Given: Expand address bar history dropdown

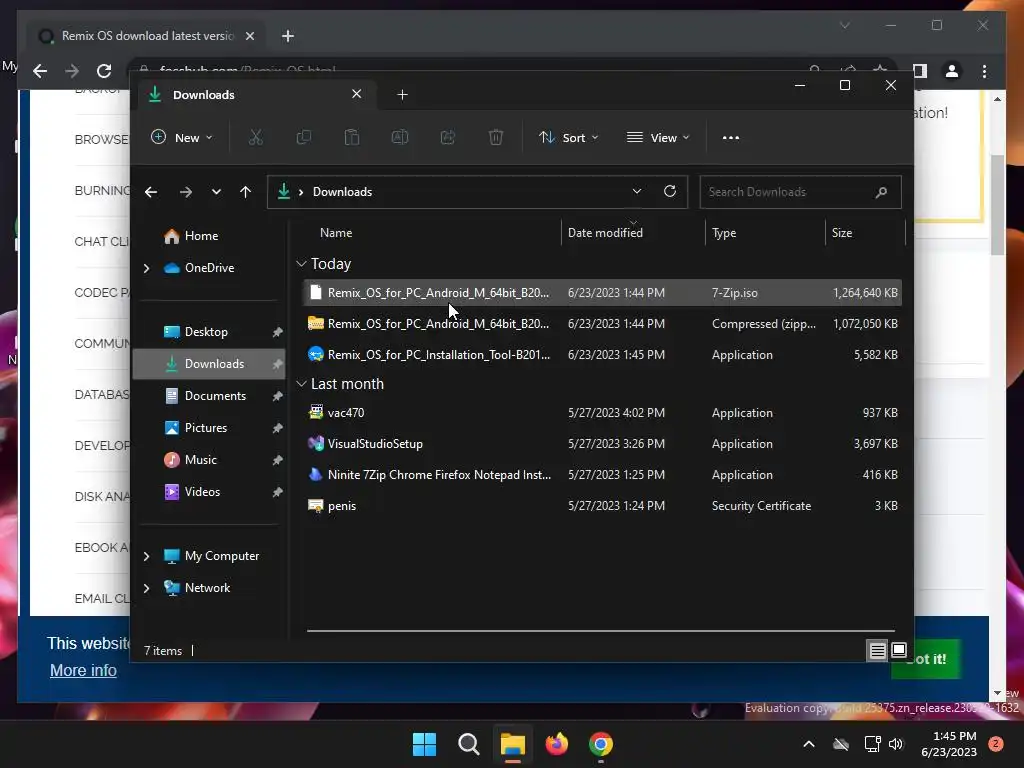Looking at the screenshot, I should pyautogui.click(x=637, y=191).
